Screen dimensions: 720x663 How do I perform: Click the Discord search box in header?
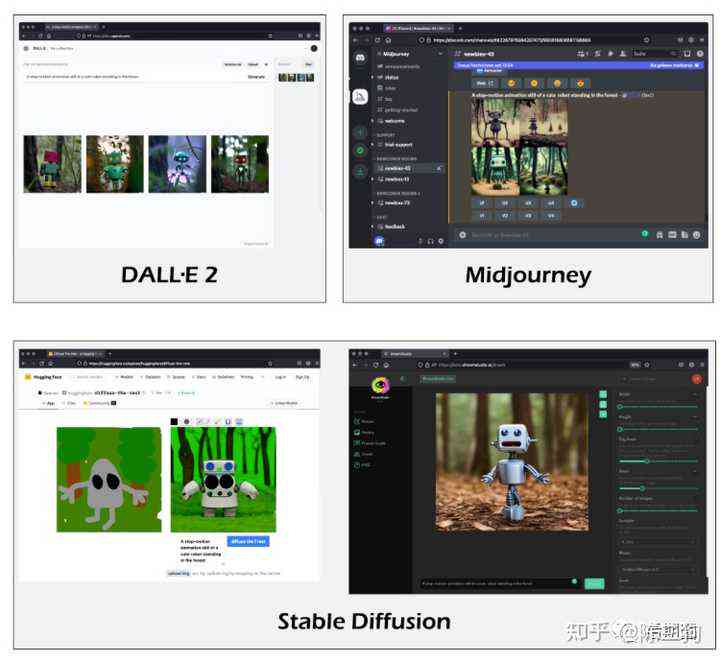click(x=655, y=54)
